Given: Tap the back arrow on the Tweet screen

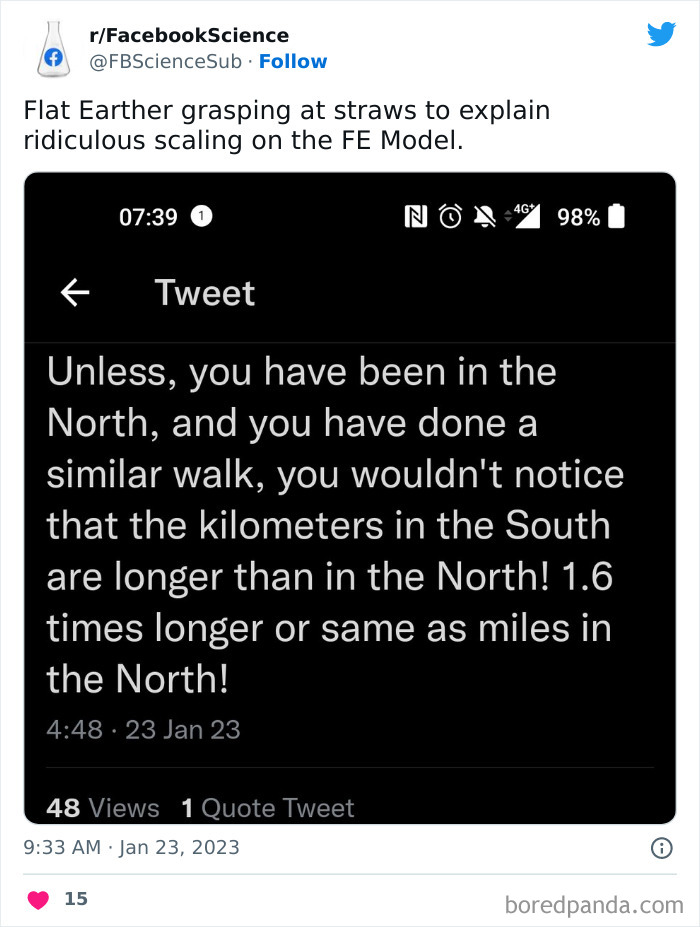Looking at the screenshot, I should click(x=74, y=292).
